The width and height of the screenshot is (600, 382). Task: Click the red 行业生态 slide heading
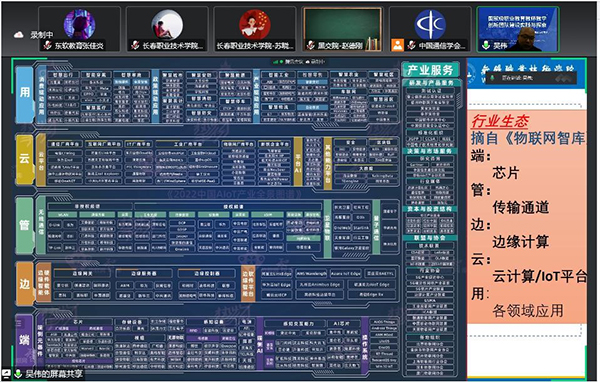tap(500, 121)
